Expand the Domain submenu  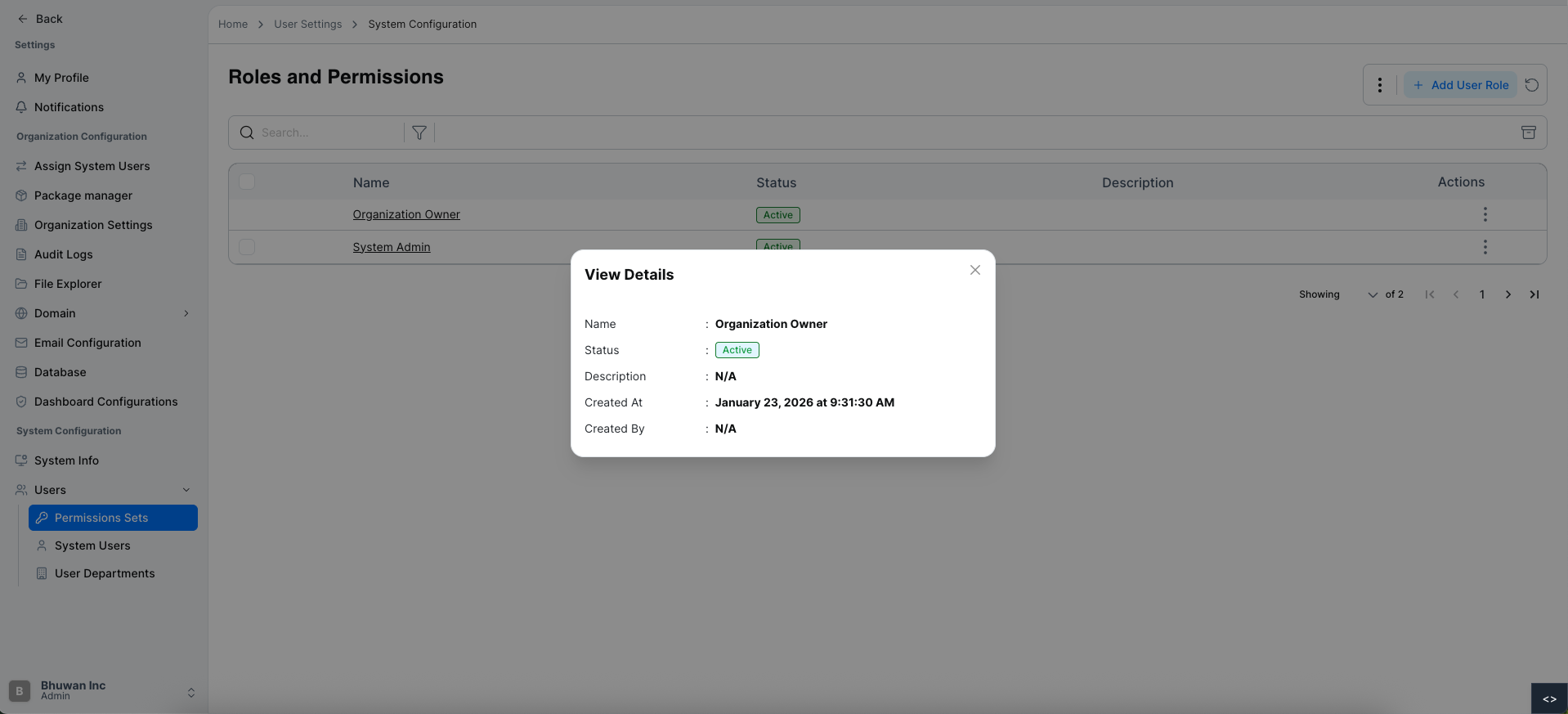point(186,313)
